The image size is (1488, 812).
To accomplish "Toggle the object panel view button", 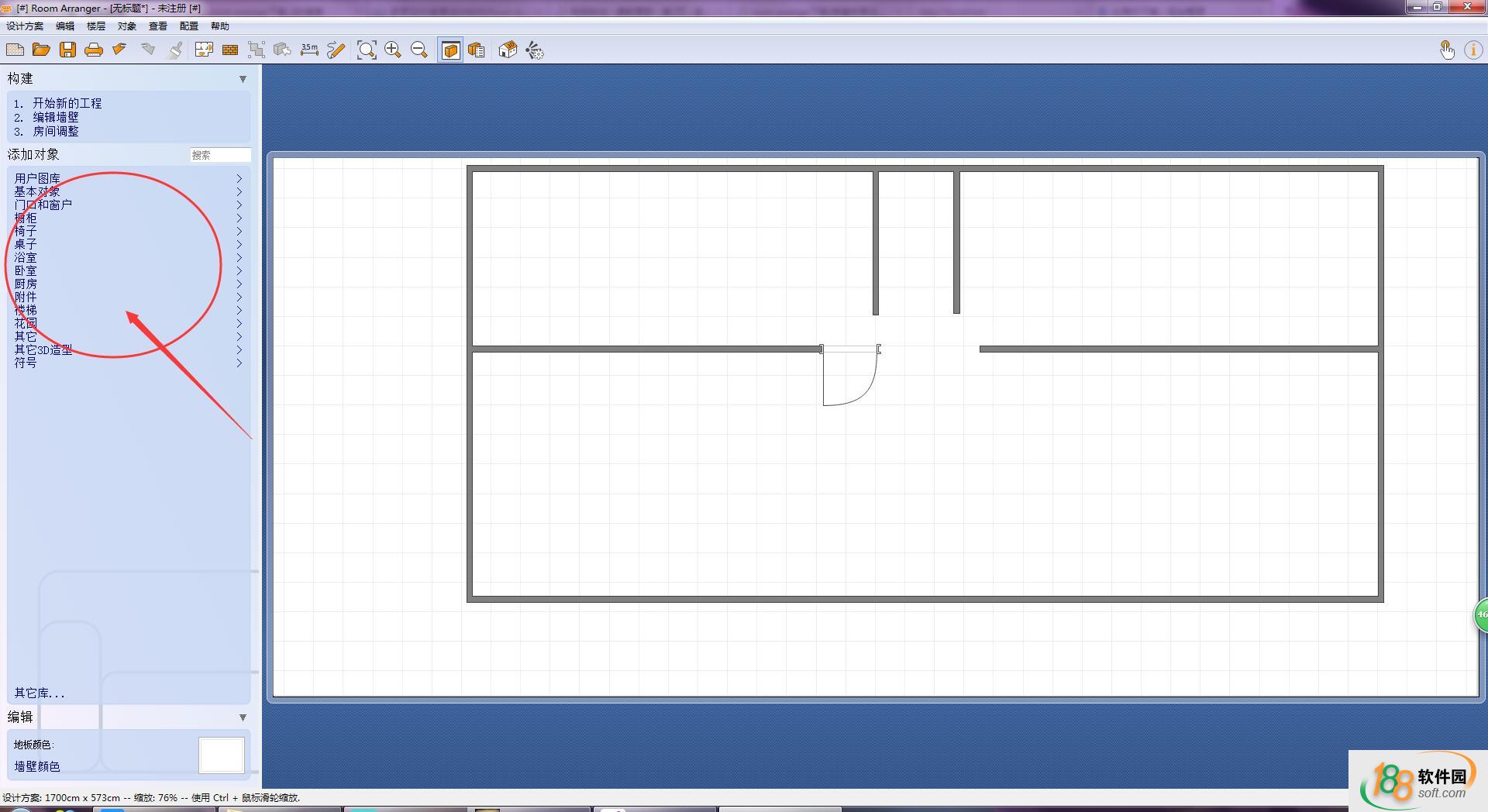I will [450, 50].
